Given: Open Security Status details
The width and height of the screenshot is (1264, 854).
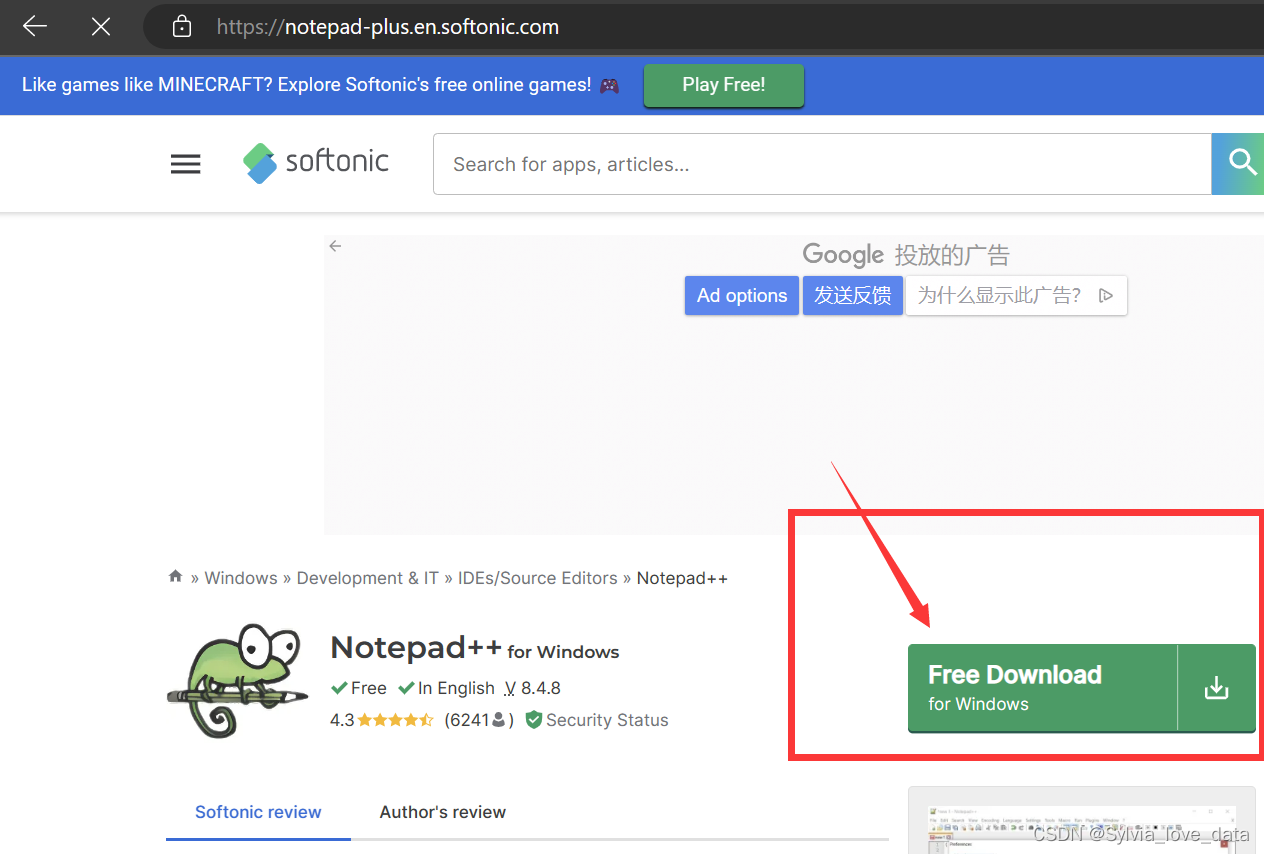Looking at the screenshot, I should (x=597, y=720).
